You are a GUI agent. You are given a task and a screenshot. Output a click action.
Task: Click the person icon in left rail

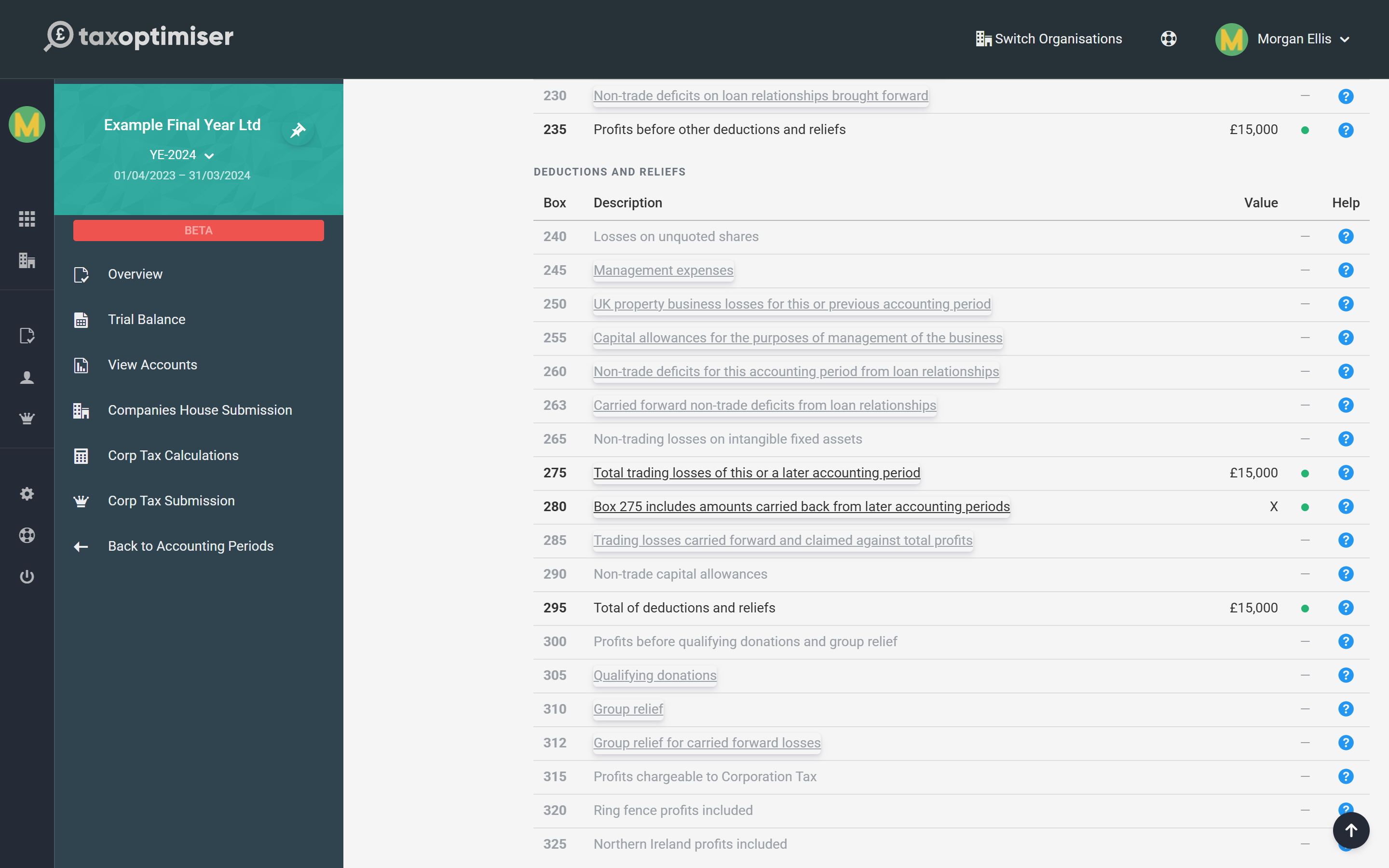click(27, 377)
